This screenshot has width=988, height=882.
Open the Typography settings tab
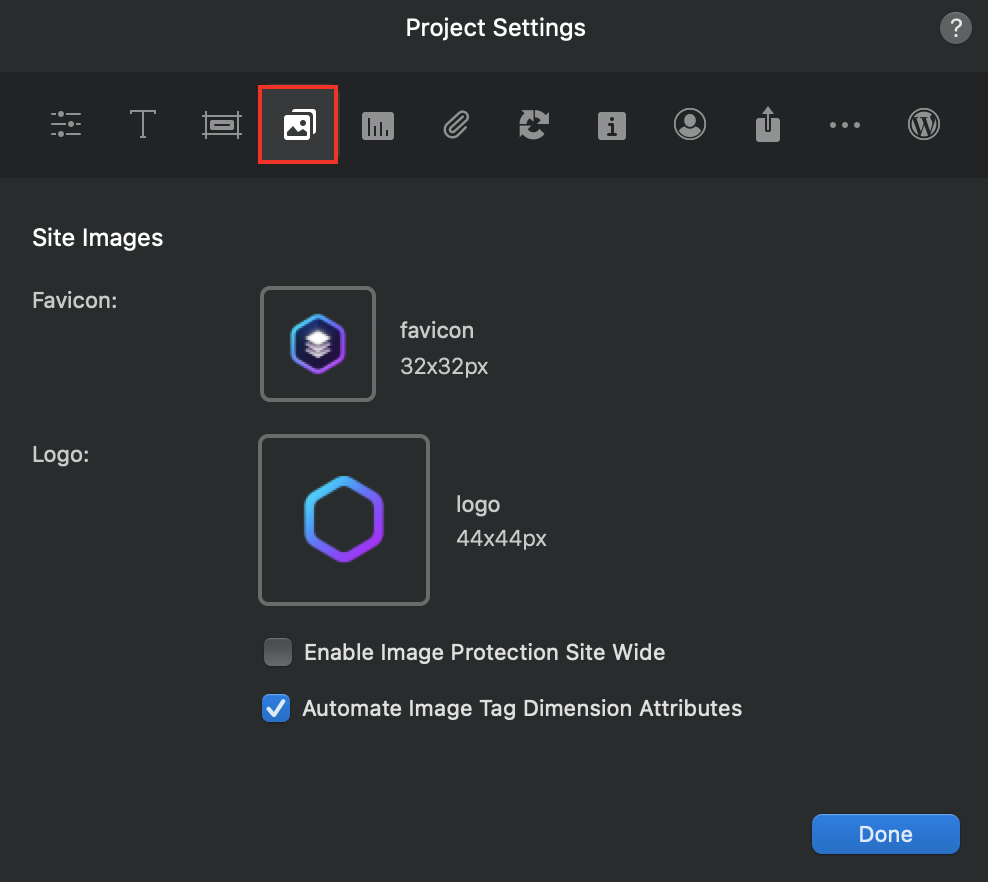(143, 125)
